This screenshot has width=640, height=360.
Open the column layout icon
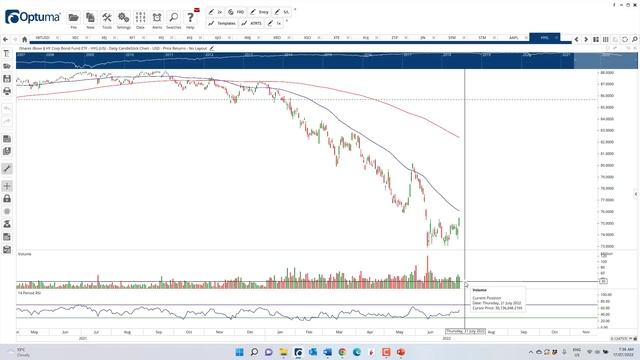click(x=606, y=39)
